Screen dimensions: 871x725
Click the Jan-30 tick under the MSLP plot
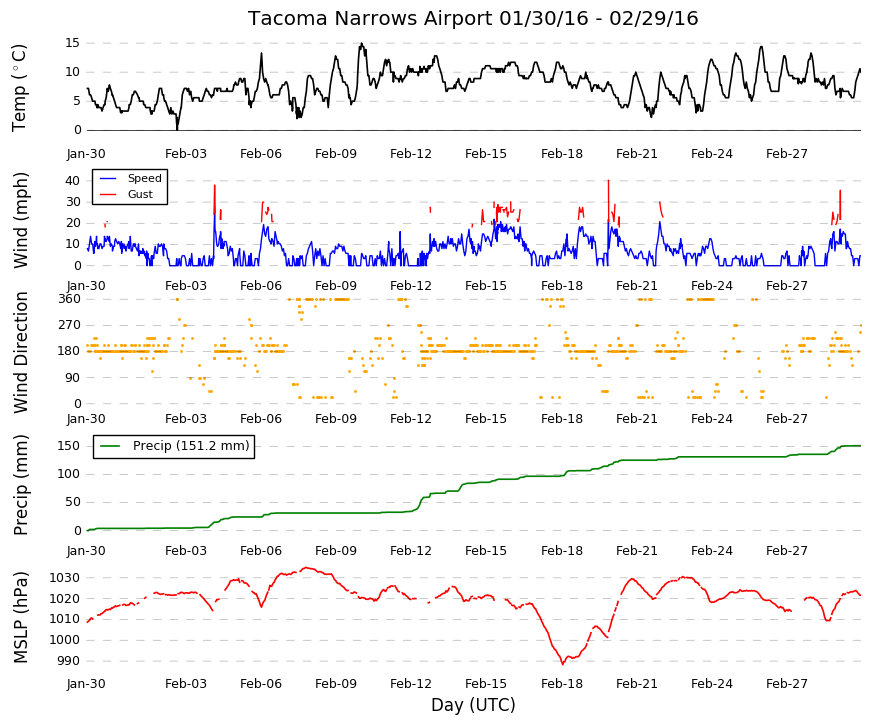point(86,684)
